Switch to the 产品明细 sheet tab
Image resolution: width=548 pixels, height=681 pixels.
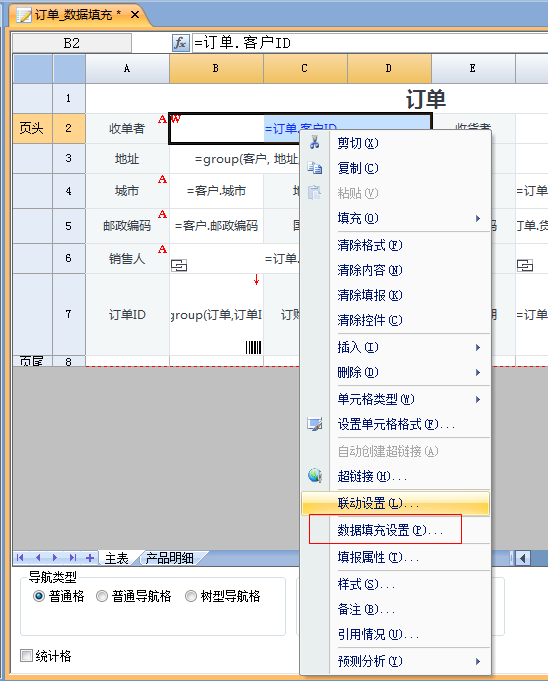[x=170, y=558]
